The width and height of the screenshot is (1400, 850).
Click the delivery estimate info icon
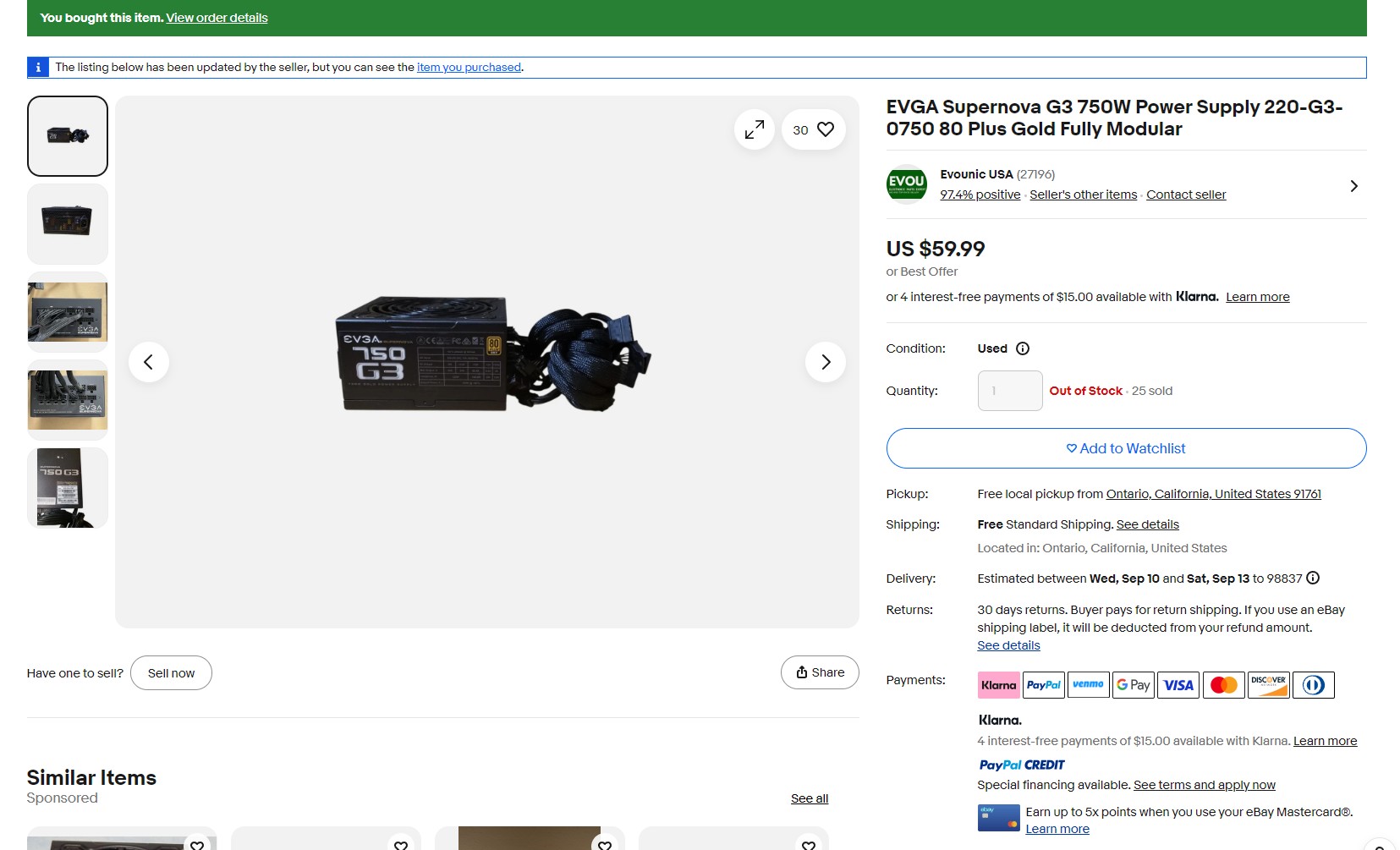click(1313, 579)
